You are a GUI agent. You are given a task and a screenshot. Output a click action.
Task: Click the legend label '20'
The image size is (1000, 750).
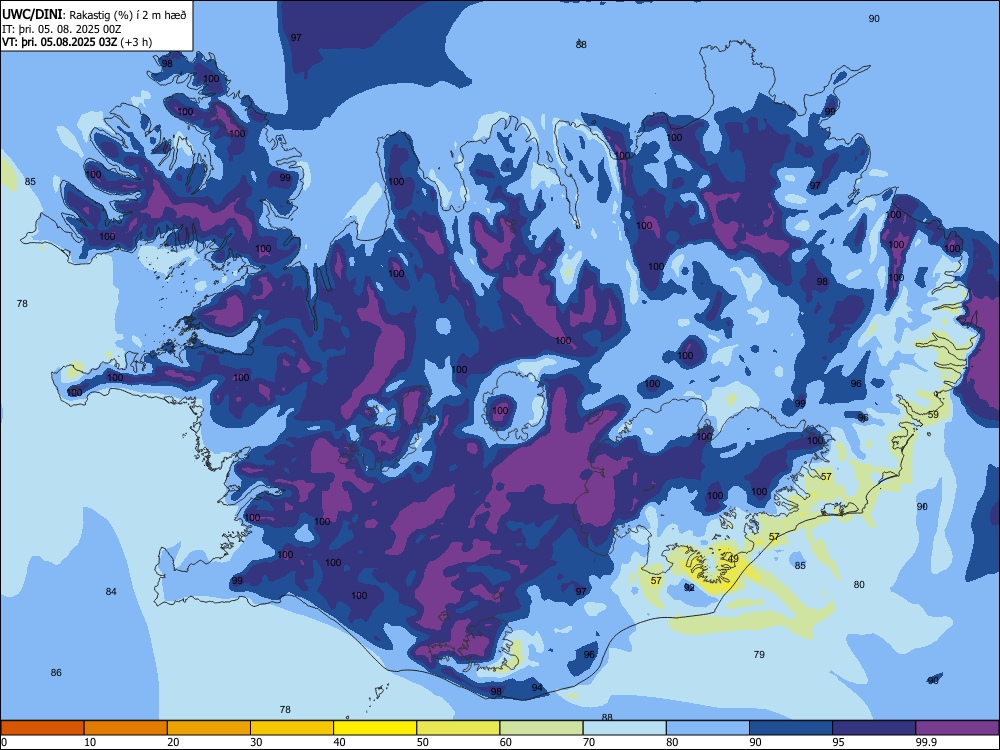point(173,742)
